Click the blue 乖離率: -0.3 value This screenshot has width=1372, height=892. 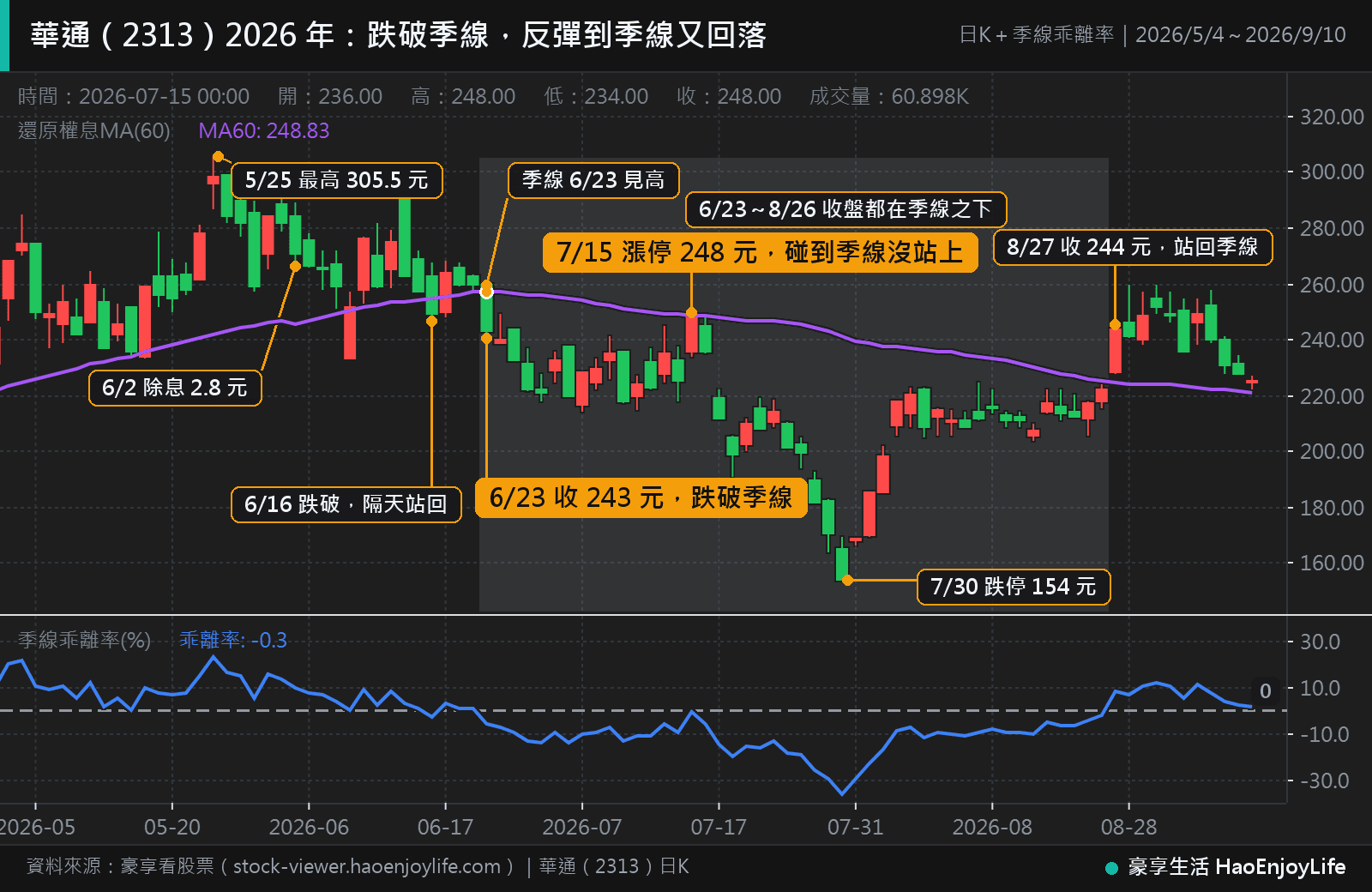coord(233,640)
